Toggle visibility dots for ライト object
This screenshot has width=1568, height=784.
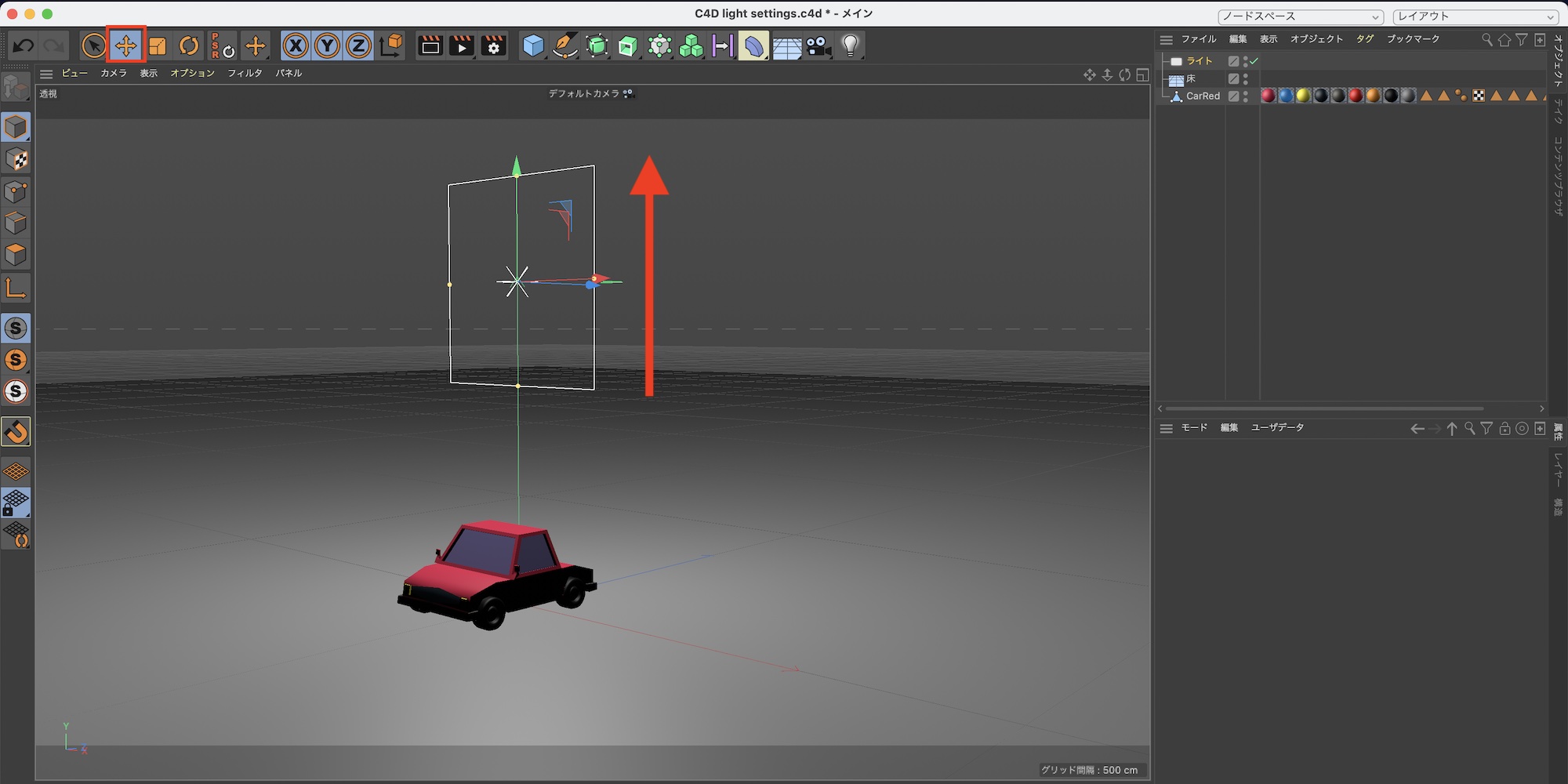click(x=1245, y=61)
